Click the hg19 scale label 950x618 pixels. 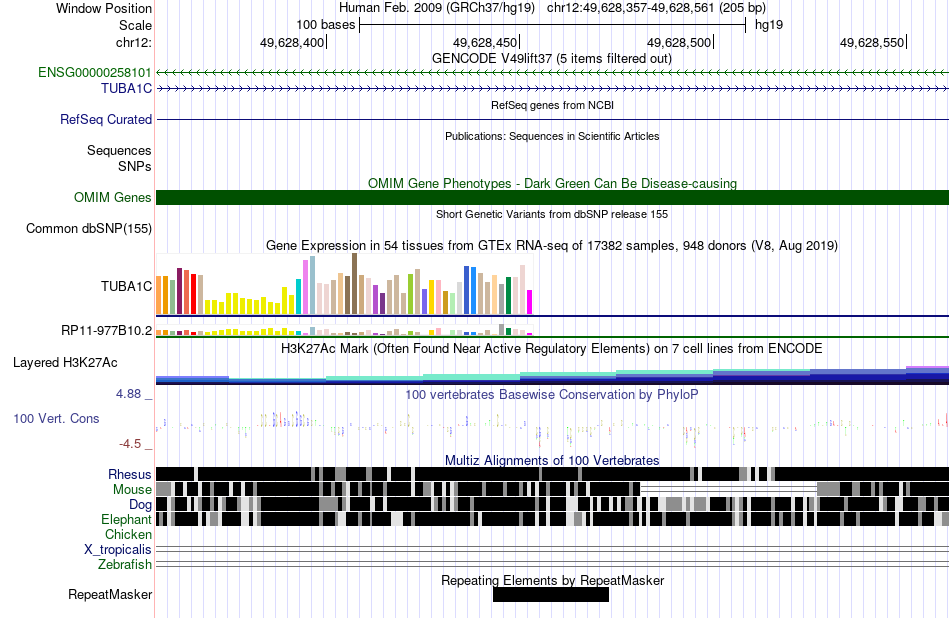(x=769, y=25)
